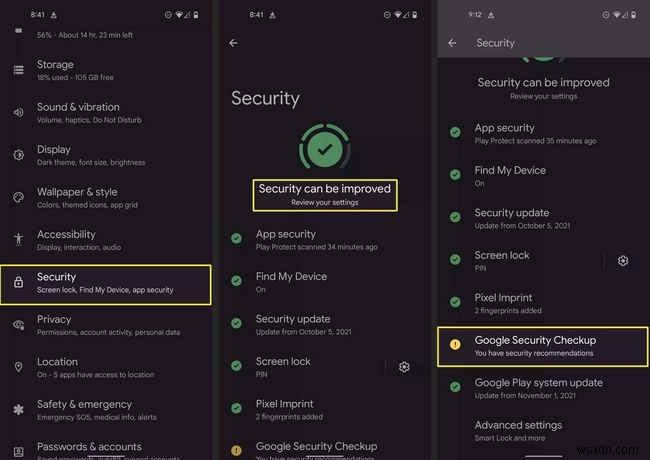Tap the Sound & vibration speaker icon
Image resolution: width=650 pixels, height=460 pixels.
coord(19,112)
